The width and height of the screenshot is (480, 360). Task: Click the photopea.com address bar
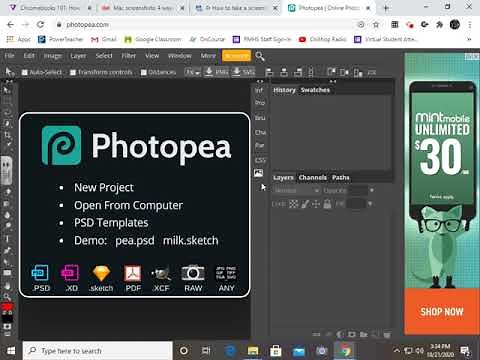(207, 24)
